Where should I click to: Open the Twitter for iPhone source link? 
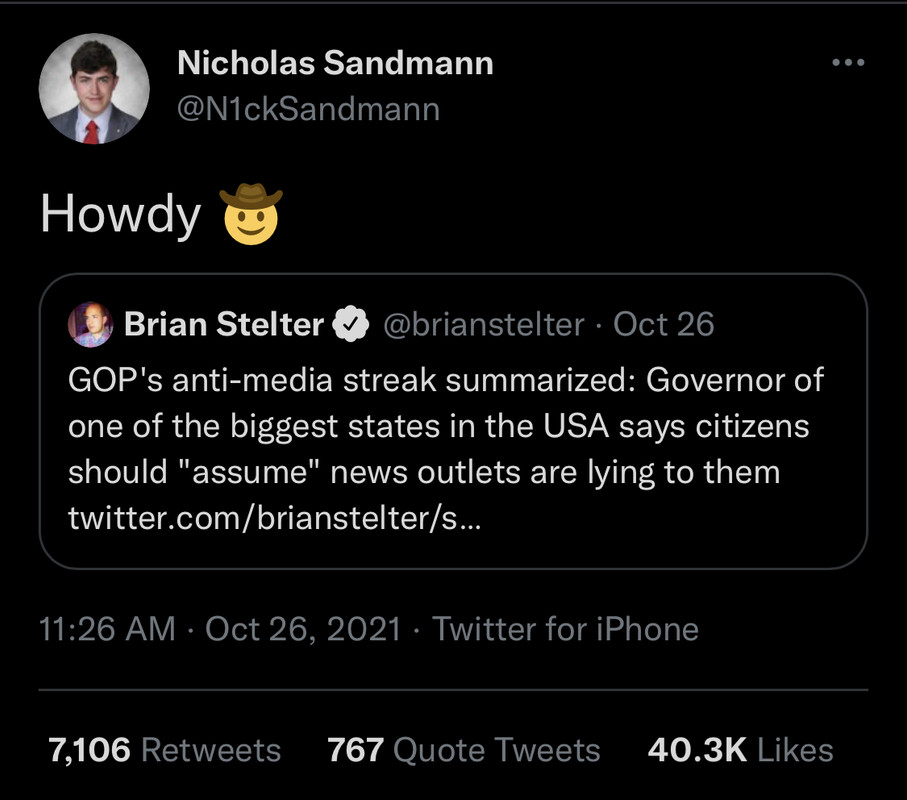click(565, 629)
